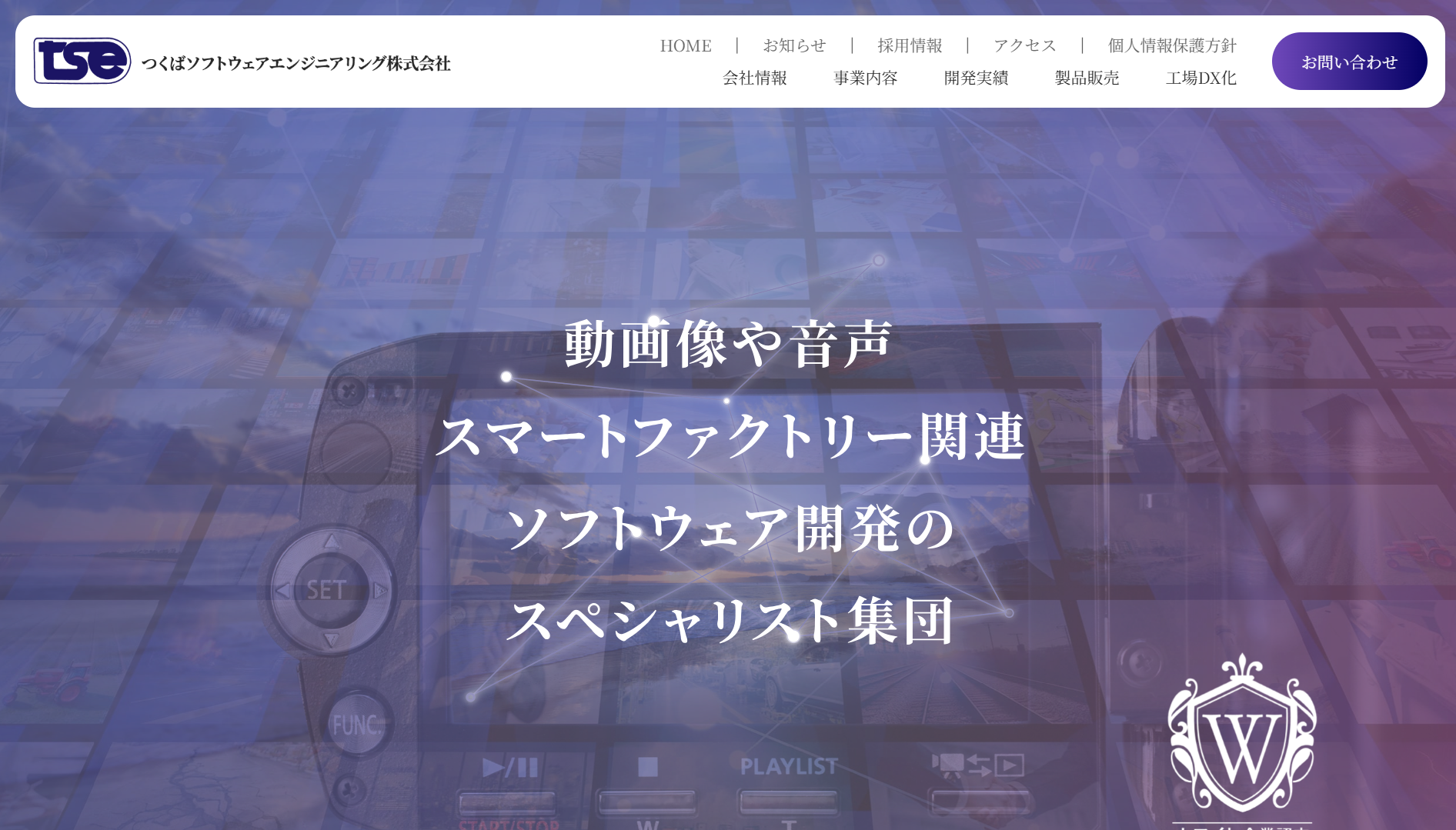View the 開発実績 page
Screen dimensions: 1456x830
pyautogui.click(x=976, y=78)
